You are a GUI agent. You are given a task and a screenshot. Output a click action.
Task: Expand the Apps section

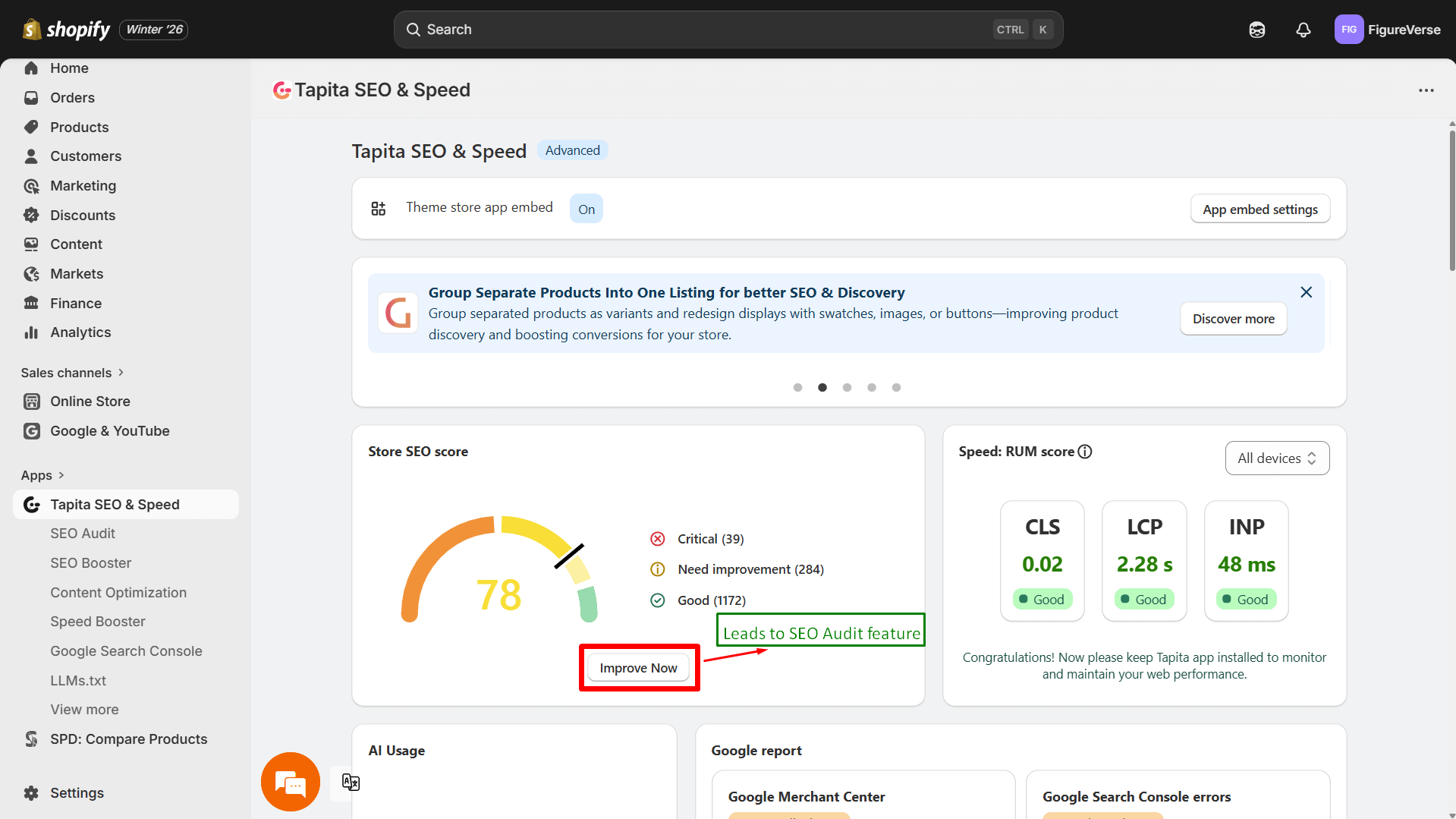coord(42,475)
